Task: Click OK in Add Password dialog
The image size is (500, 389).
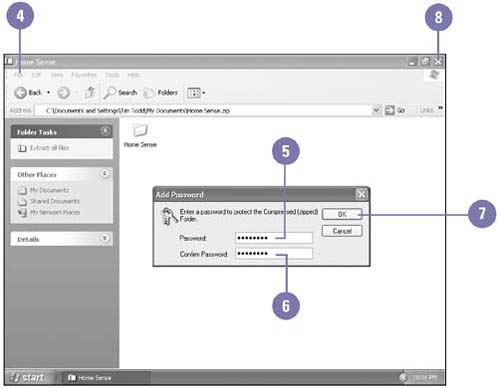Action: [x=342, y=214]
